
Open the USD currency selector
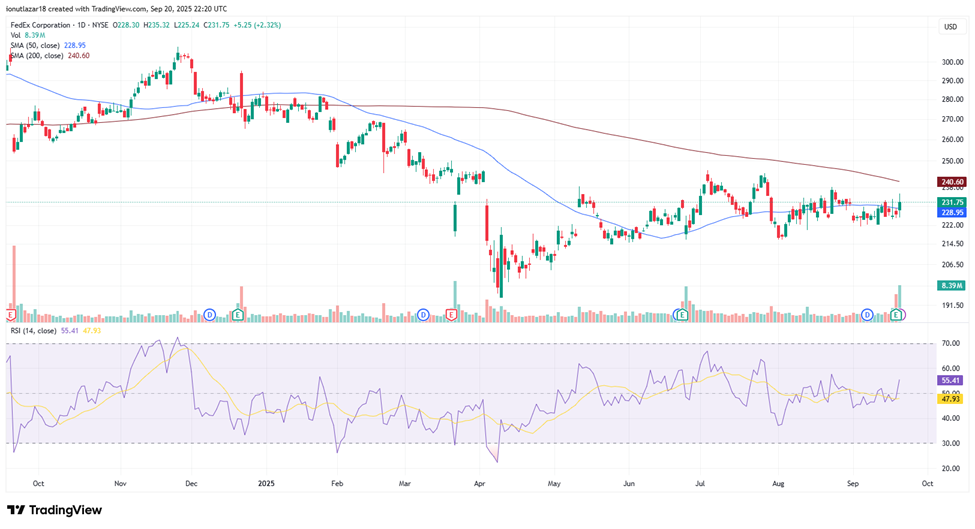pos(949,26)
